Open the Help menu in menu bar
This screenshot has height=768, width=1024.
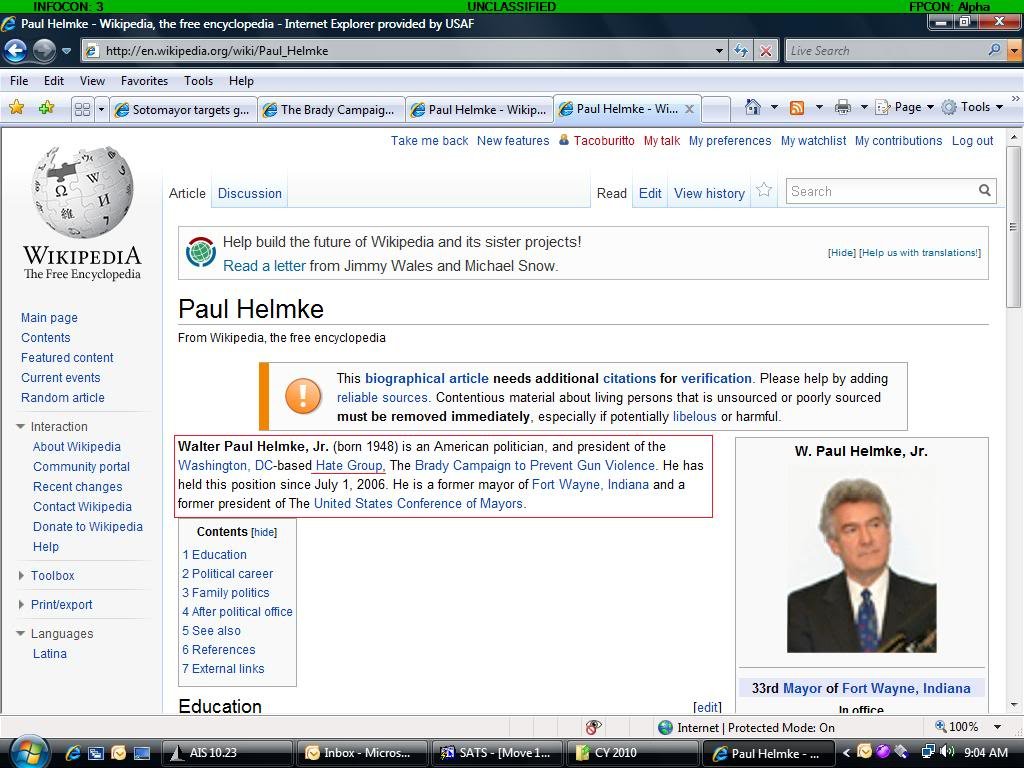point(241,81)
